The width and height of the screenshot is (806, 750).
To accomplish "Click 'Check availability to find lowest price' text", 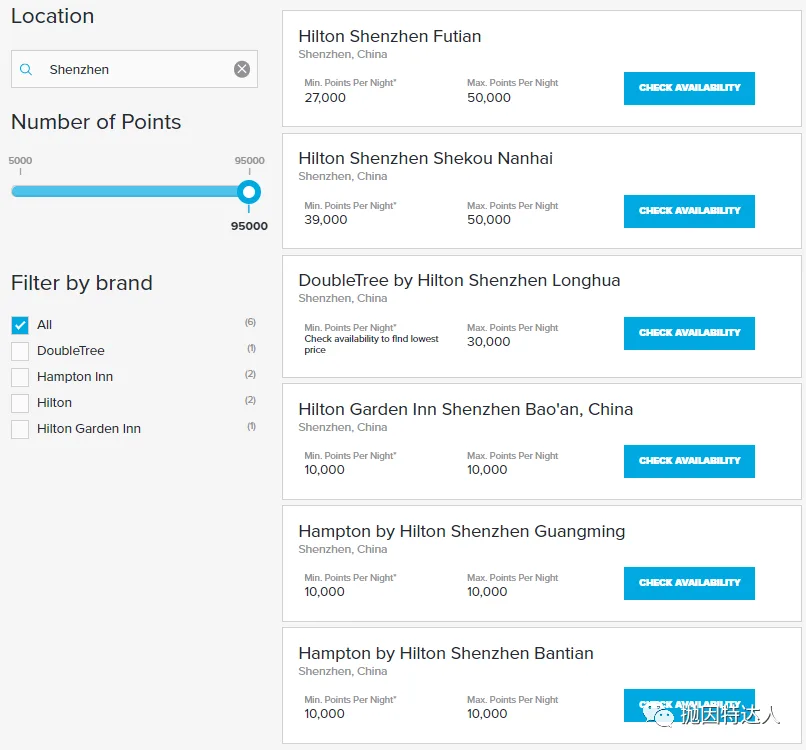I will pos(371,344).
